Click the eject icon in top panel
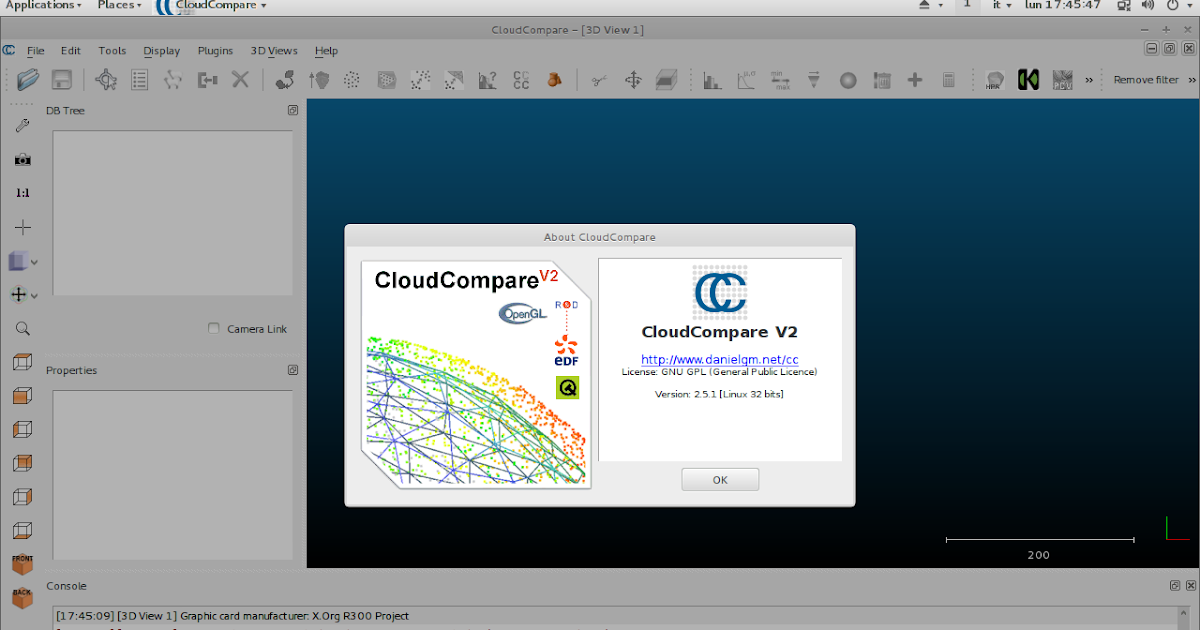Image resolution: width=1200 pixels, height=630 pixels. coord(926,5)
